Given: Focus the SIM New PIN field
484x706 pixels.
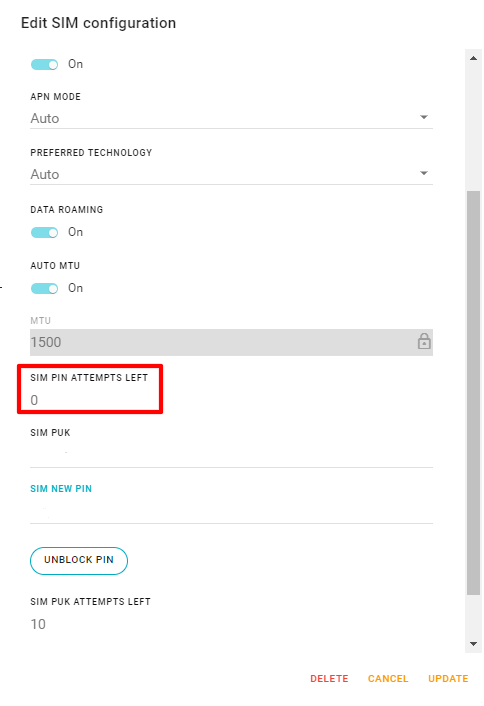Looking at the screenshot, I should [231, 511].
